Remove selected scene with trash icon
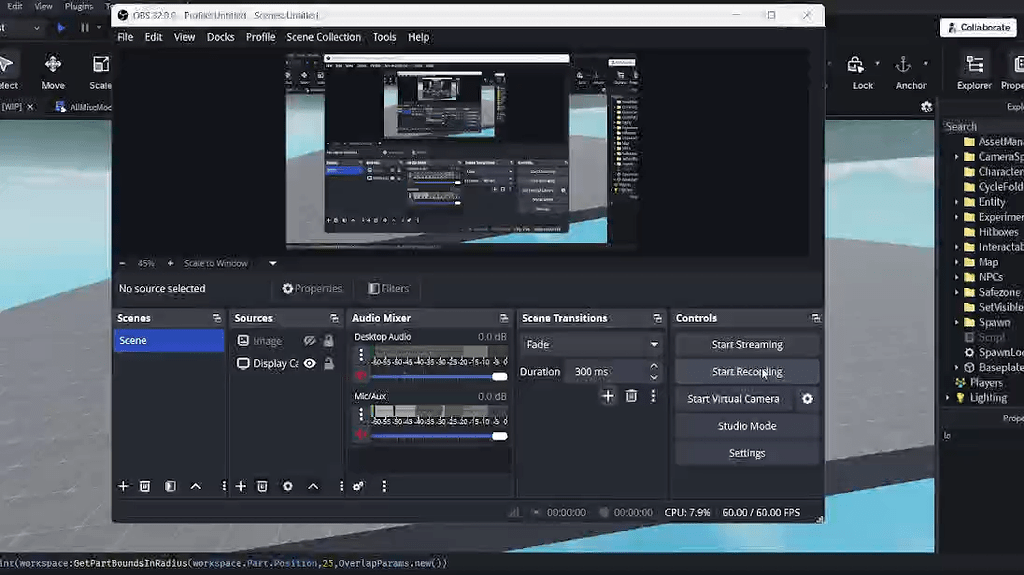This screenshot has height=575, width=1024. [x=145, y=486]
